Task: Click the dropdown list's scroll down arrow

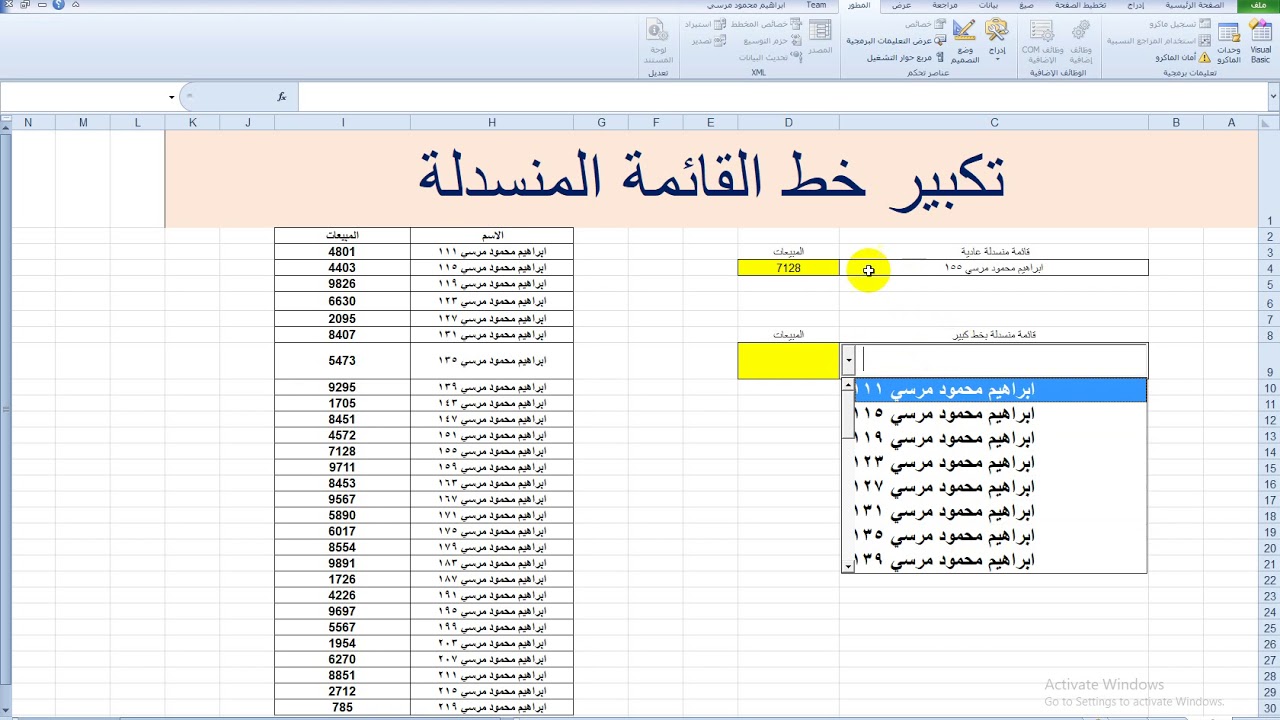Action: 849,566
